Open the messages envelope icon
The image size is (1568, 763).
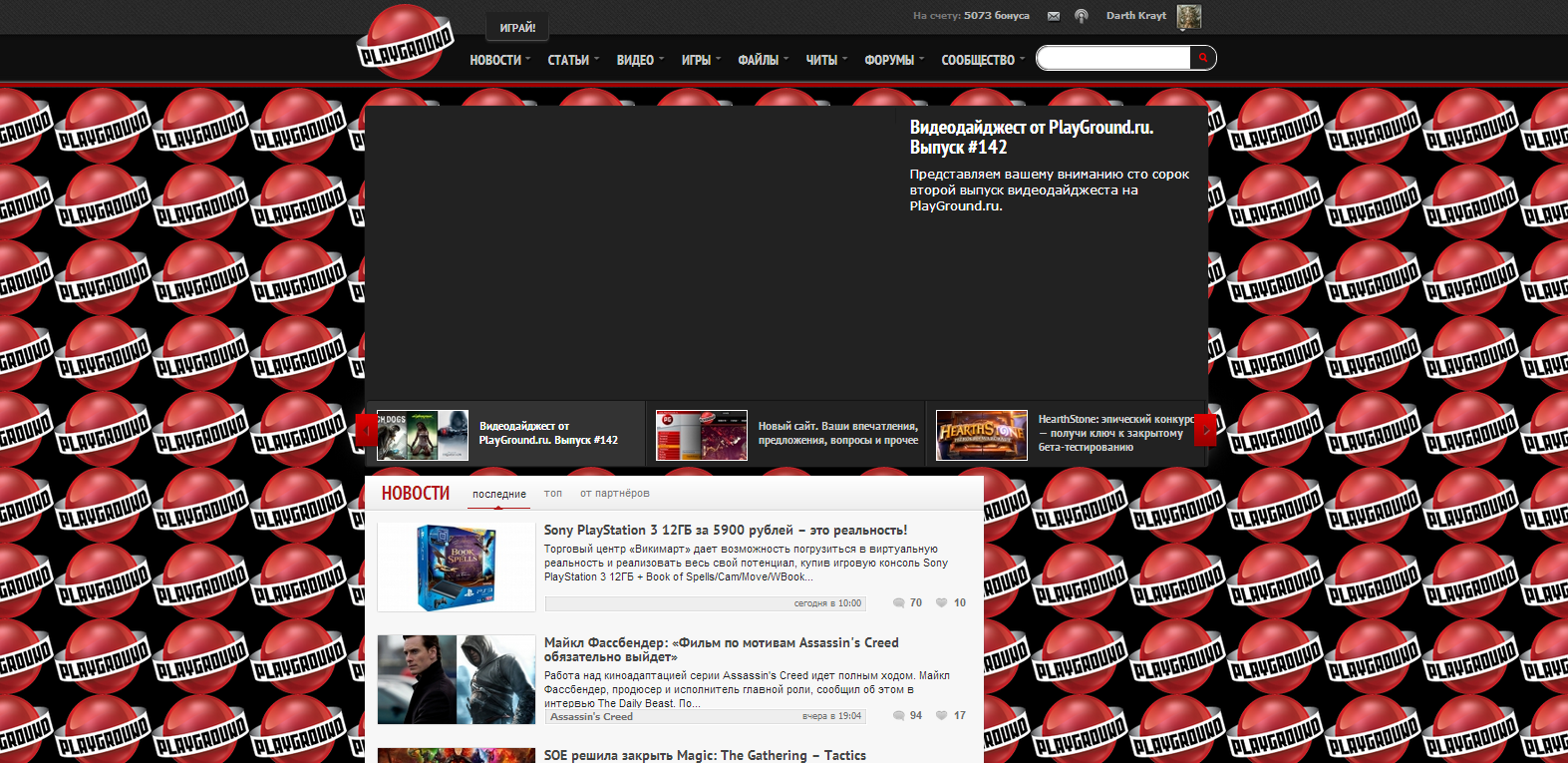point(1054,16)
